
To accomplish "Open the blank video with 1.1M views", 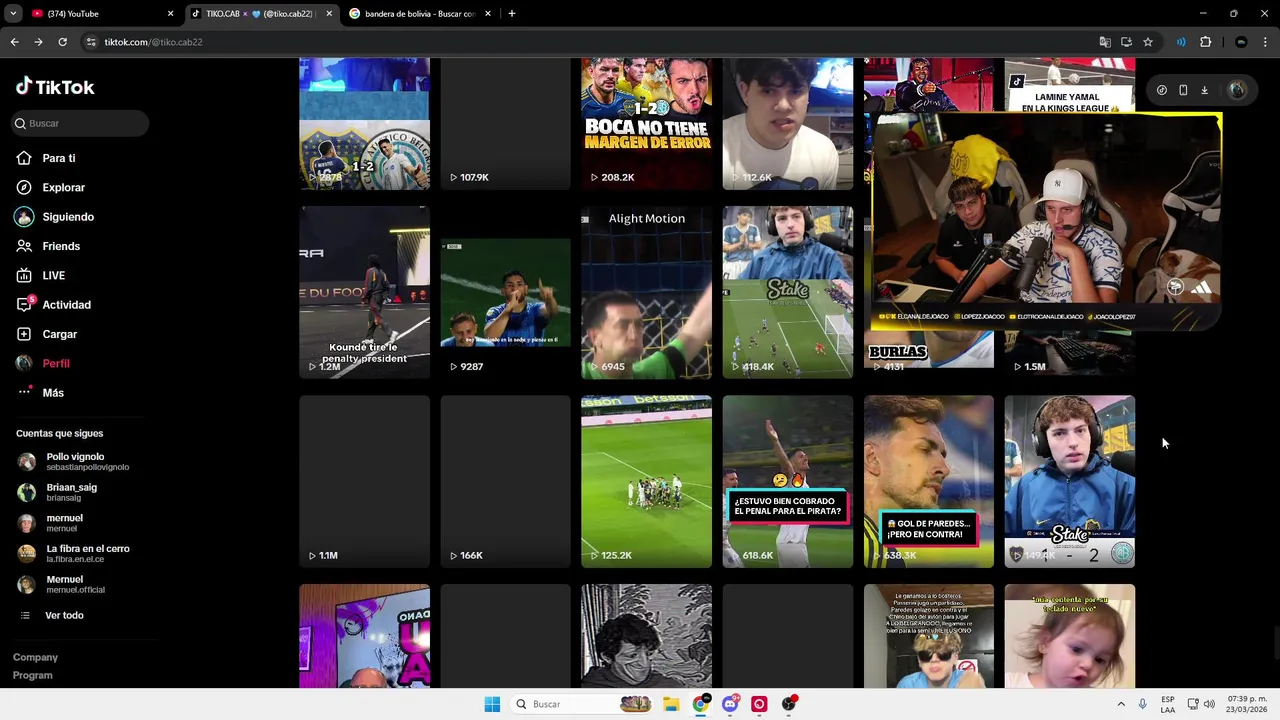I will 364,481.
